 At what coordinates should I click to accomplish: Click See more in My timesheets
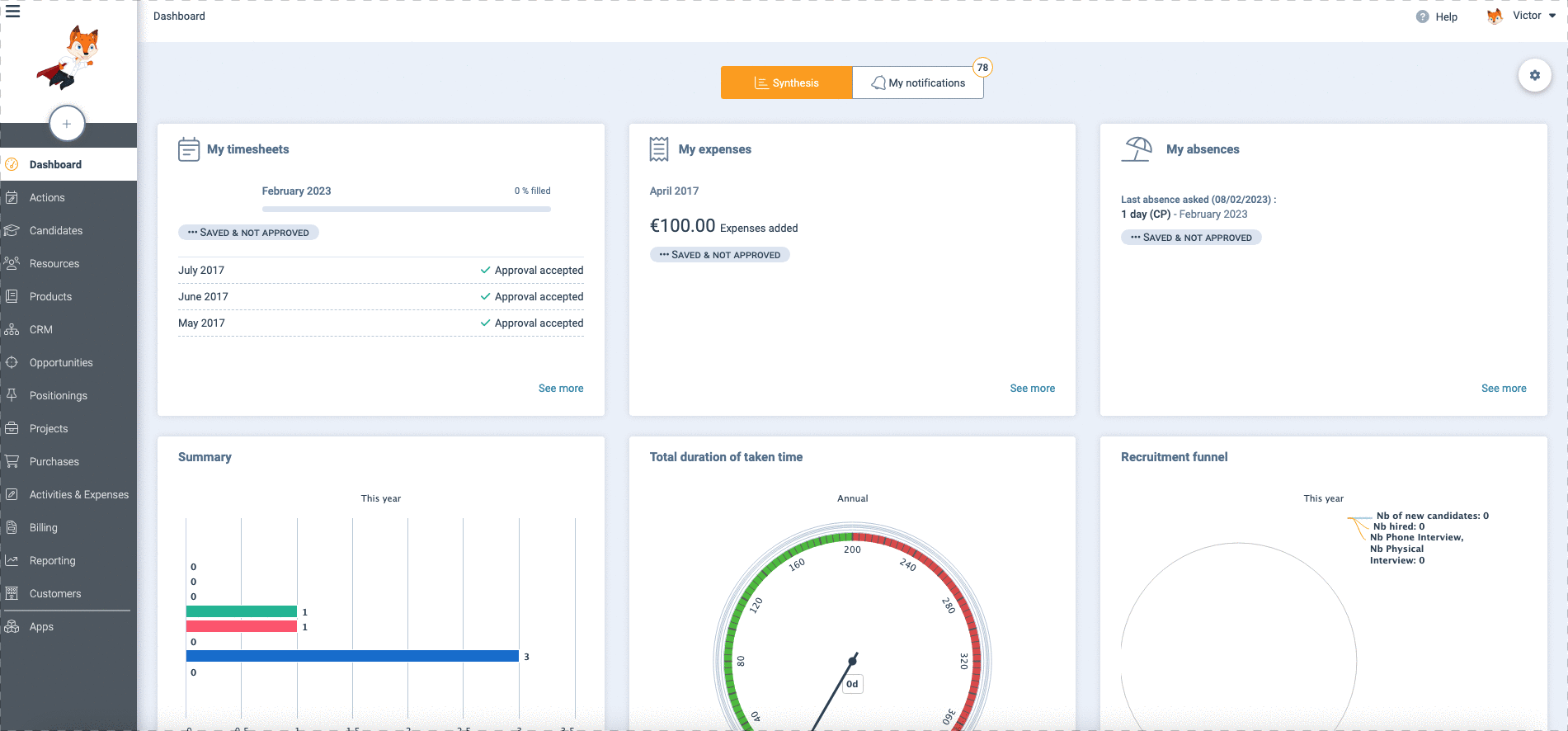tap(561, 389)
